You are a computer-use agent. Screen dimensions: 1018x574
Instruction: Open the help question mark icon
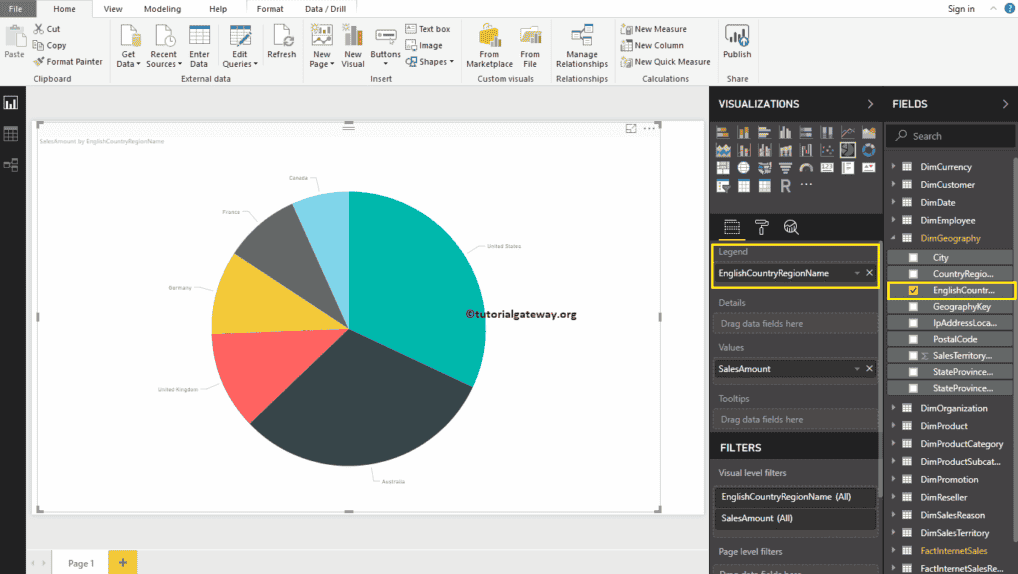tap(1010, 8)
